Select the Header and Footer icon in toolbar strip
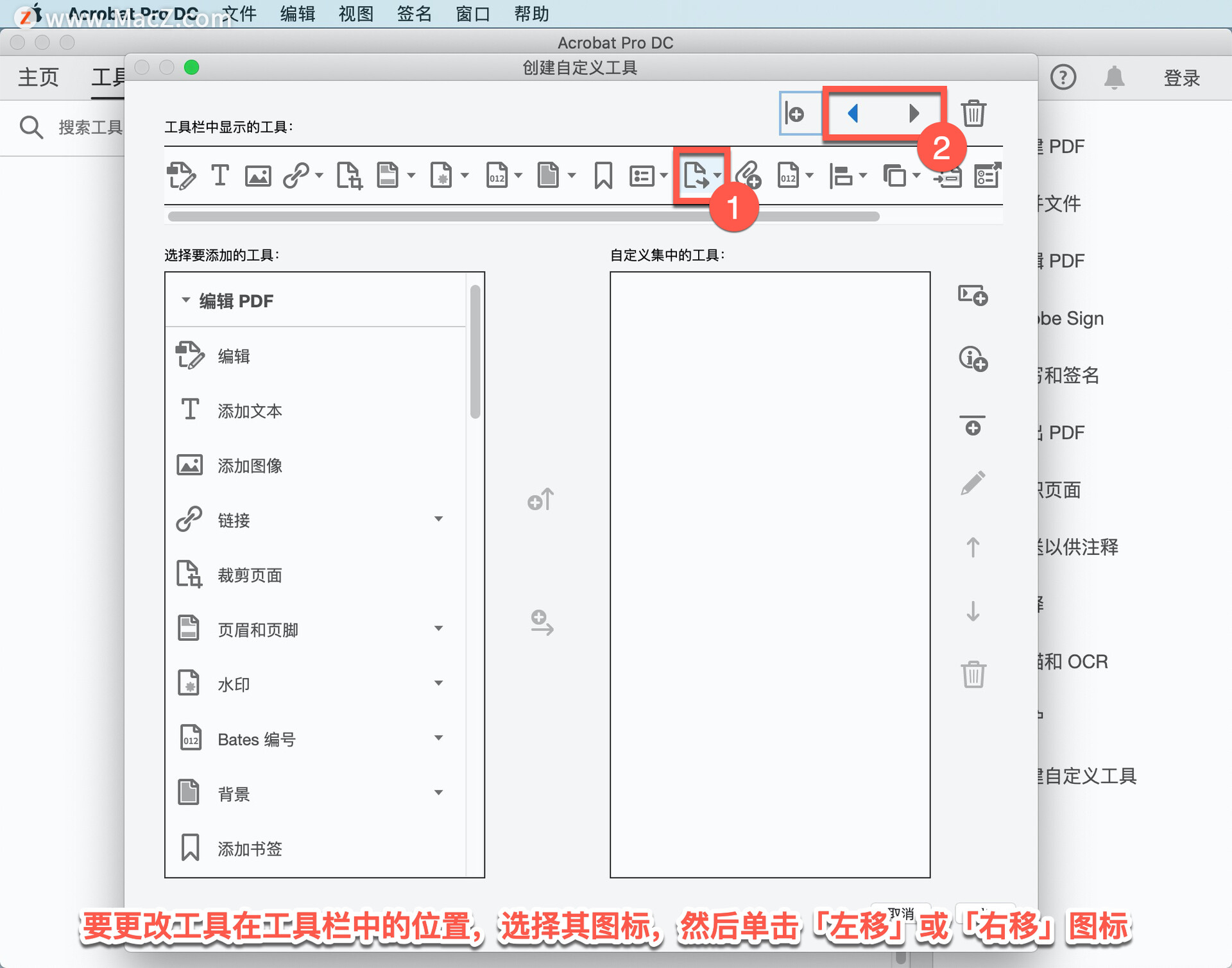Viewport: 1232px width, 968px height. [388, 175]
